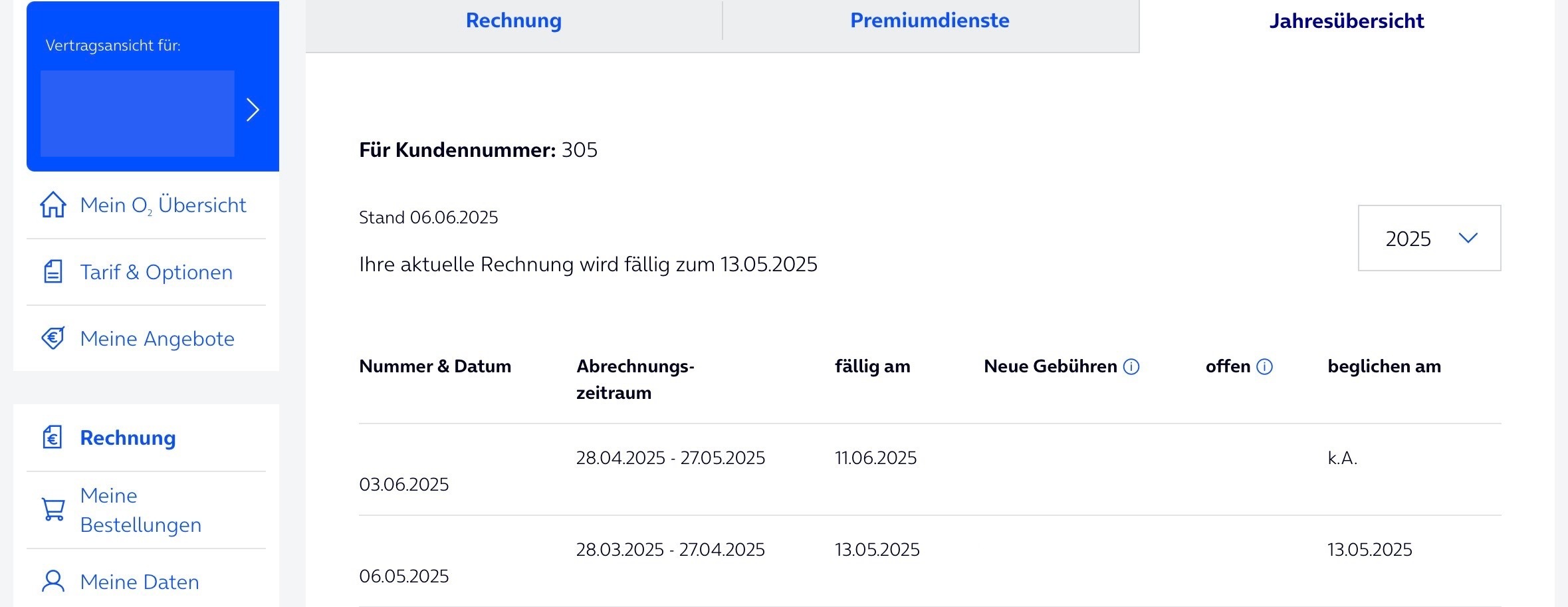
Task: Go to Tarif & Optionen
Action: pyautogui.click(x=156, y=272)
